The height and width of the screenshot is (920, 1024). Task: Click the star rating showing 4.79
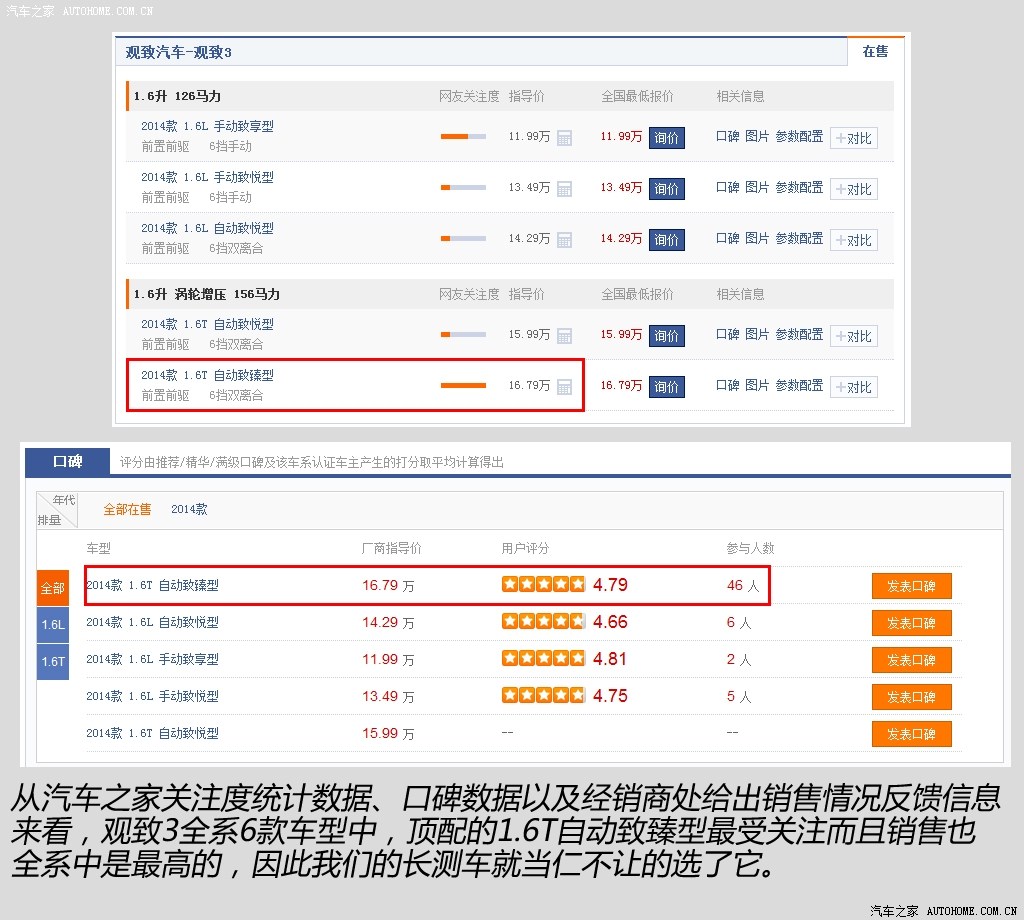[543, 584]
